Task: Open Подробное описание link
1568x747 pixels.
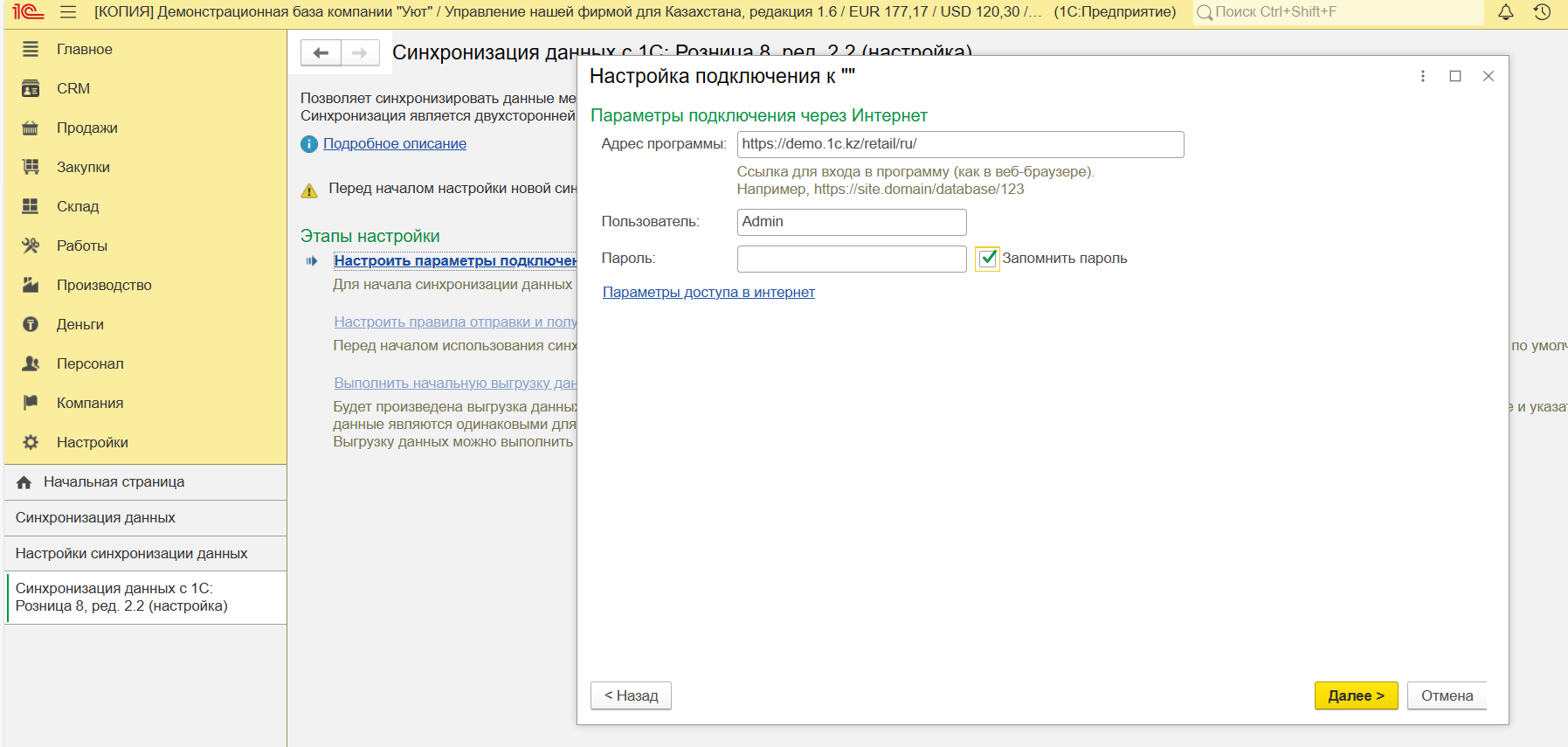Action: coord(394,144)
